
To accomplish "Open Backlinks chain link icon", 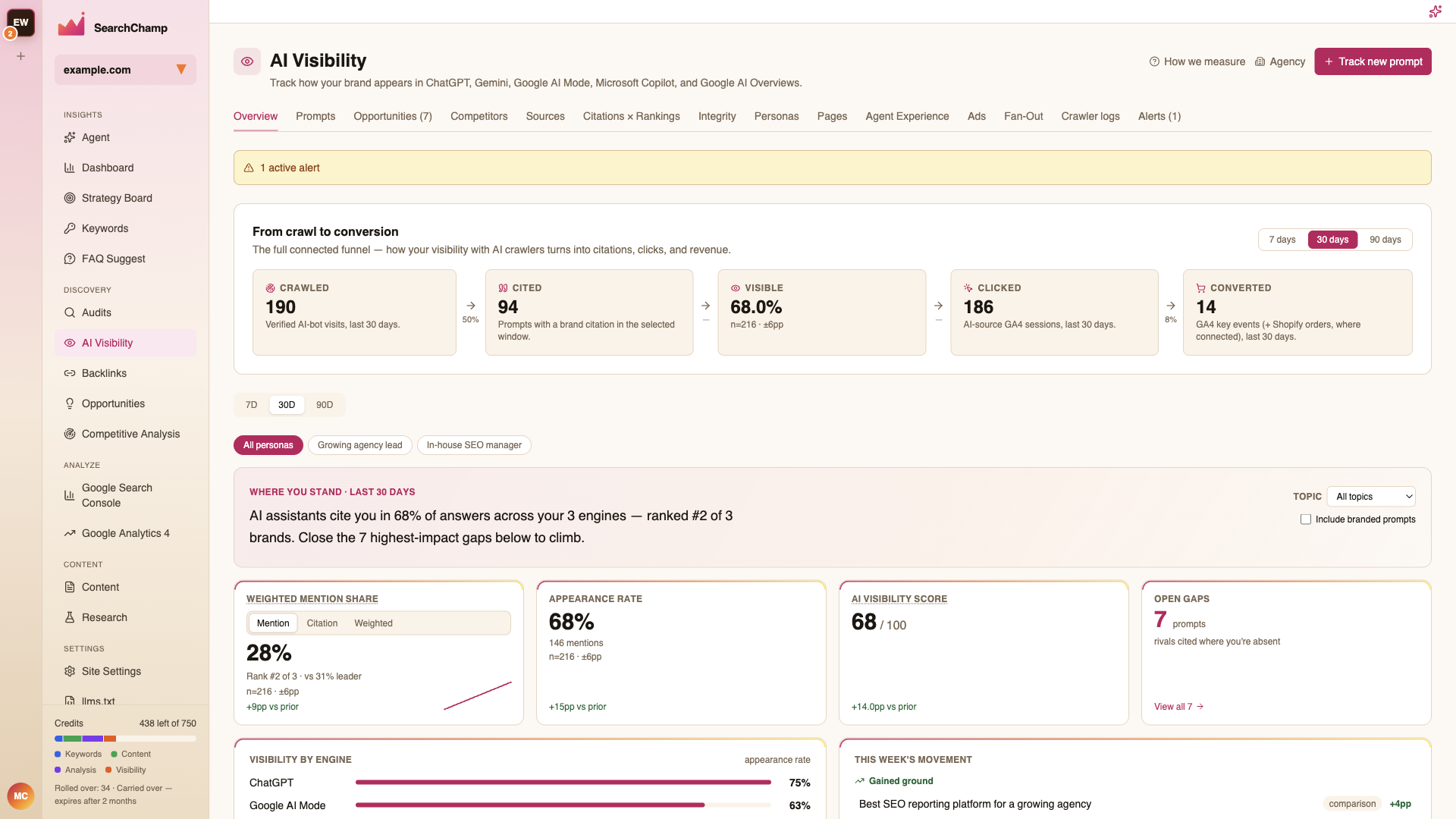I will click(70, 373).
